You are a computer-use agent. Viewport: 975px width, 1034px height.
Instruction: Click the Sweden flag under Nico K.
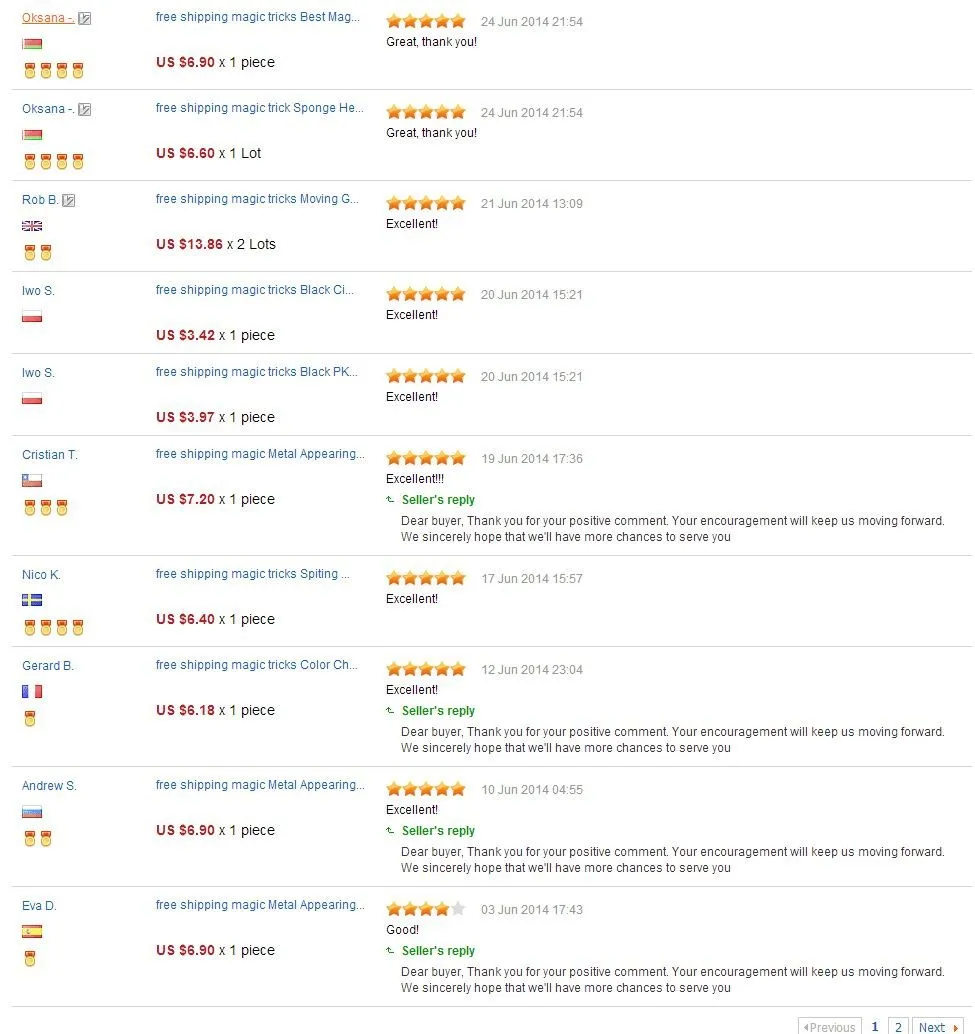point(32,600)
